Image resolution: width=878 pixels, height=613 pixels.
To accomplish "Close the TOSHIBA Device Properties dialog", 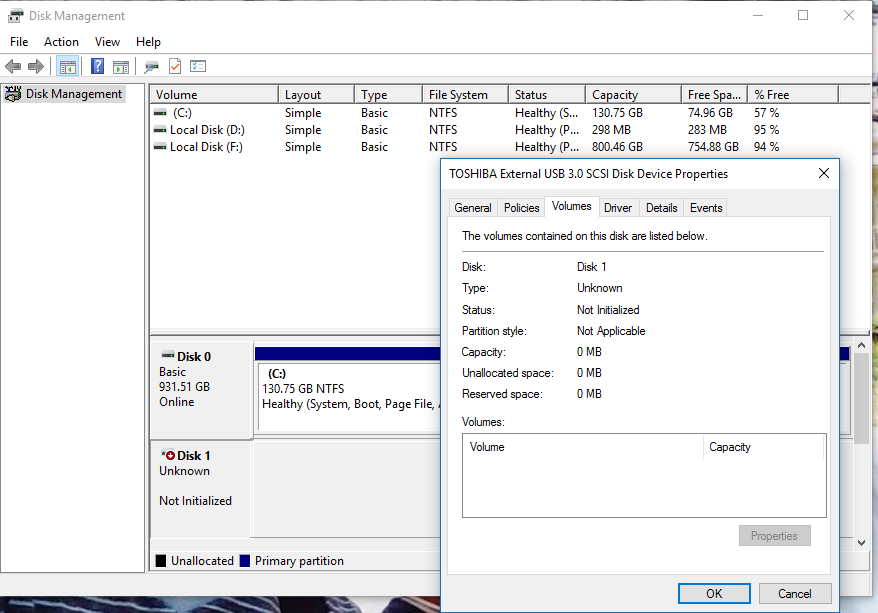I will pyautogui.click(x=824, y=173).
